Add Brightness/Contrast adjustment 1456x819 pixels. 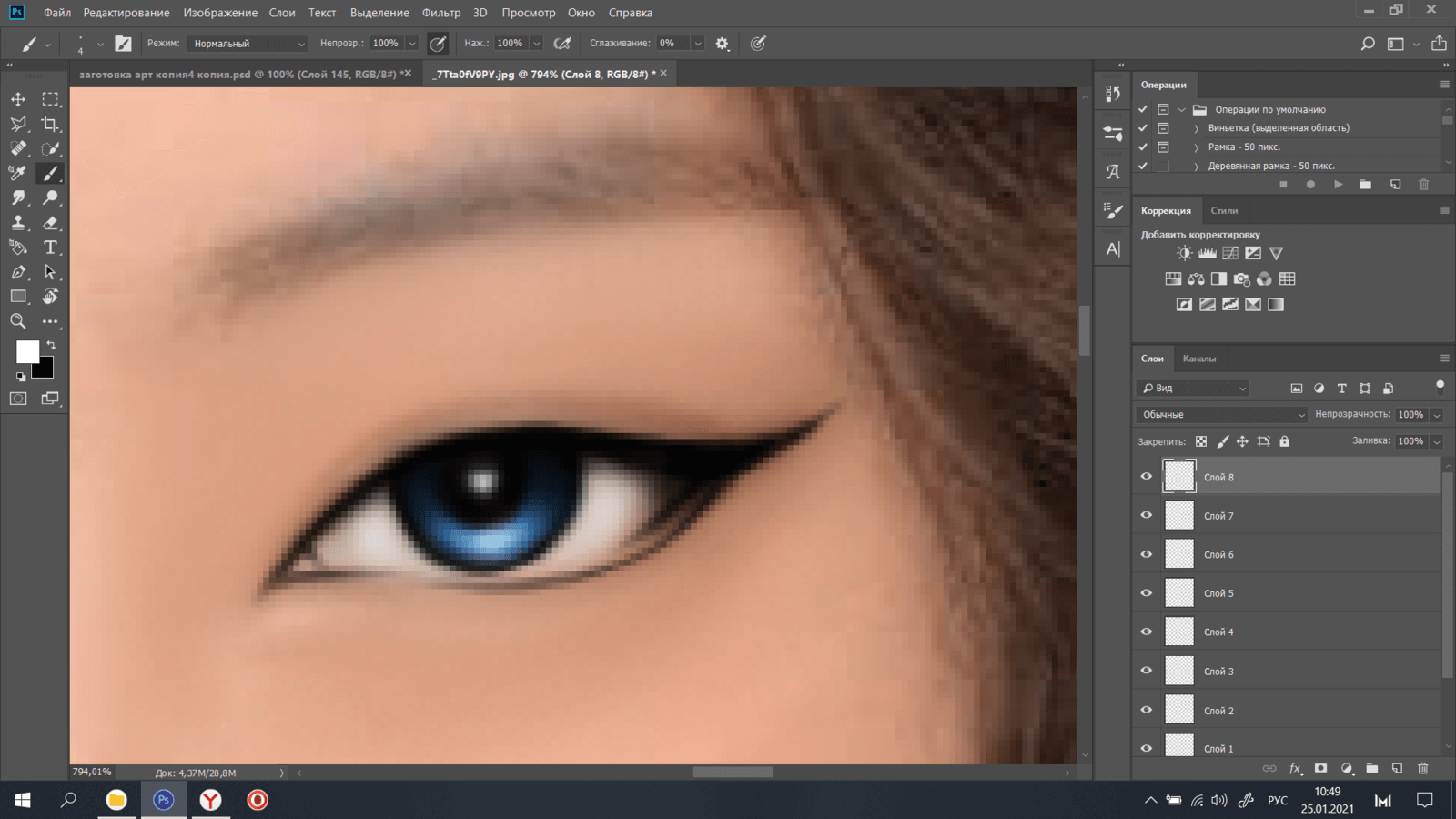click(x=1184, y=253)
